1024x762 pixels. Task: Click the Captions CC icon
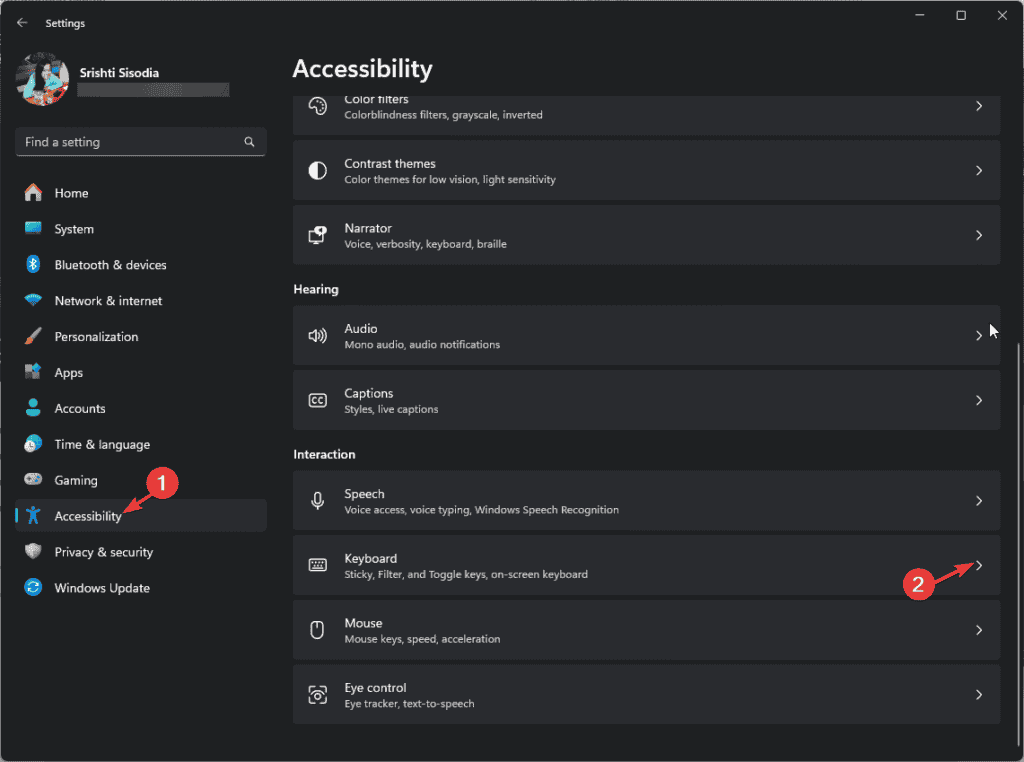(317, 400)
